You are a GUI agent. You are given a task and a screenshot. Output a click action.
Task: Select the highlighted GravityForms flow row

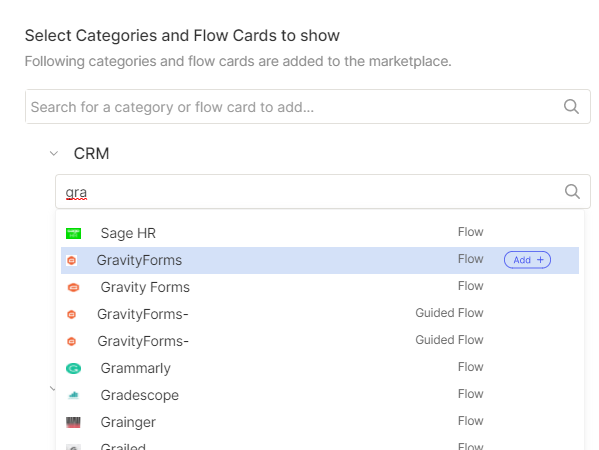click(x=320, y=260)
